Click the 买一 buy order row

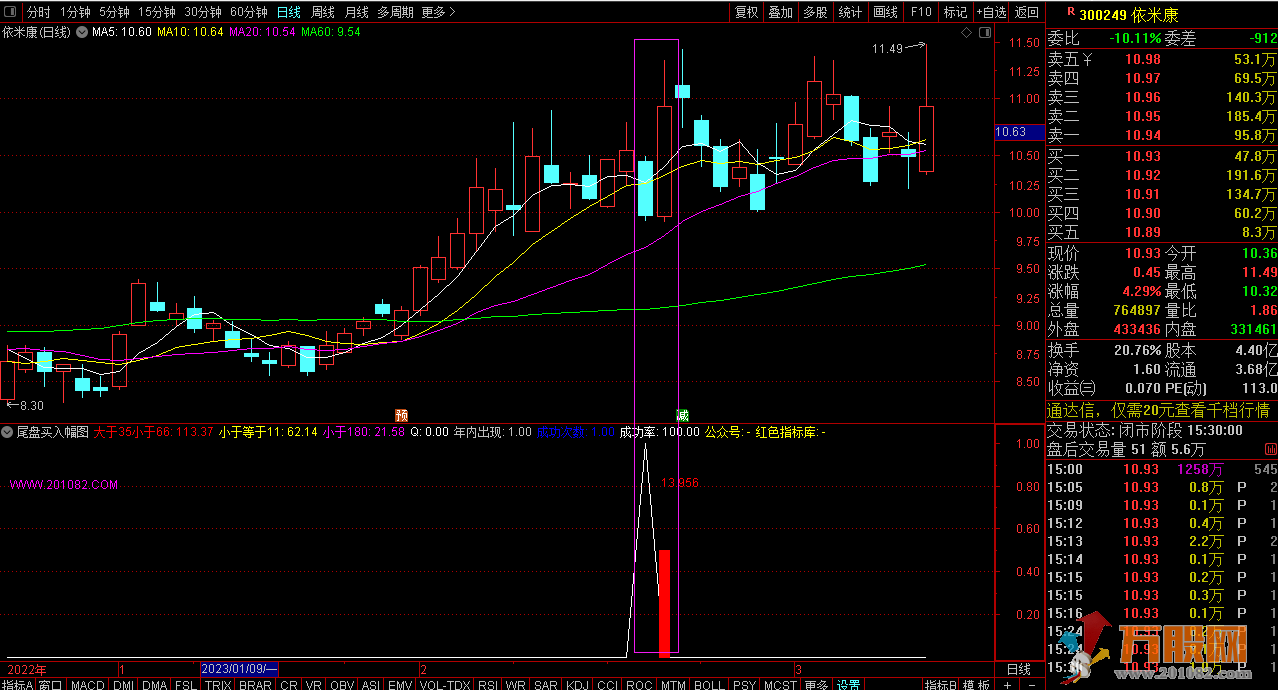click(x=1161, y=157)
